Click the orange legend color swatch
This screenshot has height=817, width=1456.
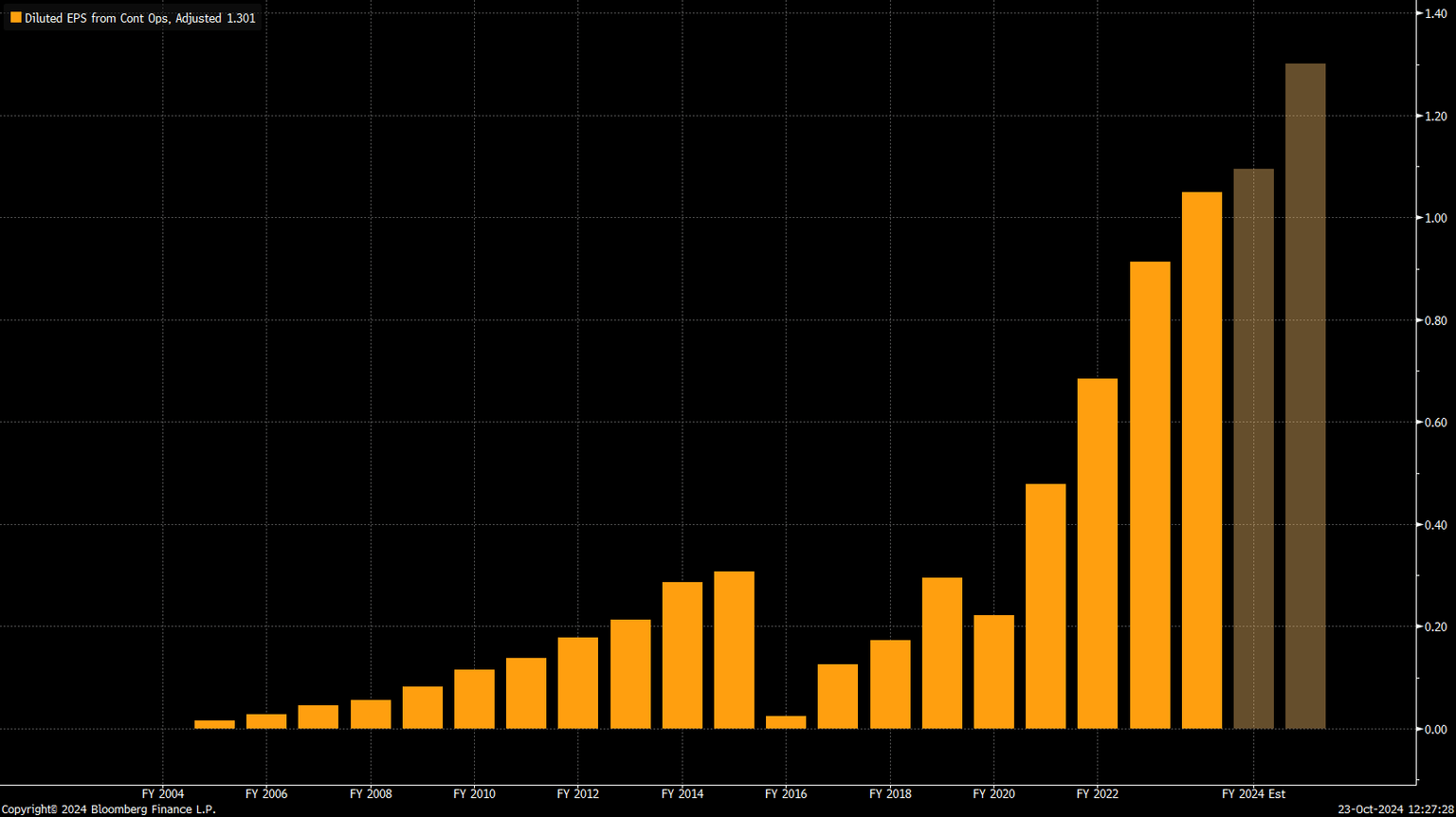click(x=15, y=18)
